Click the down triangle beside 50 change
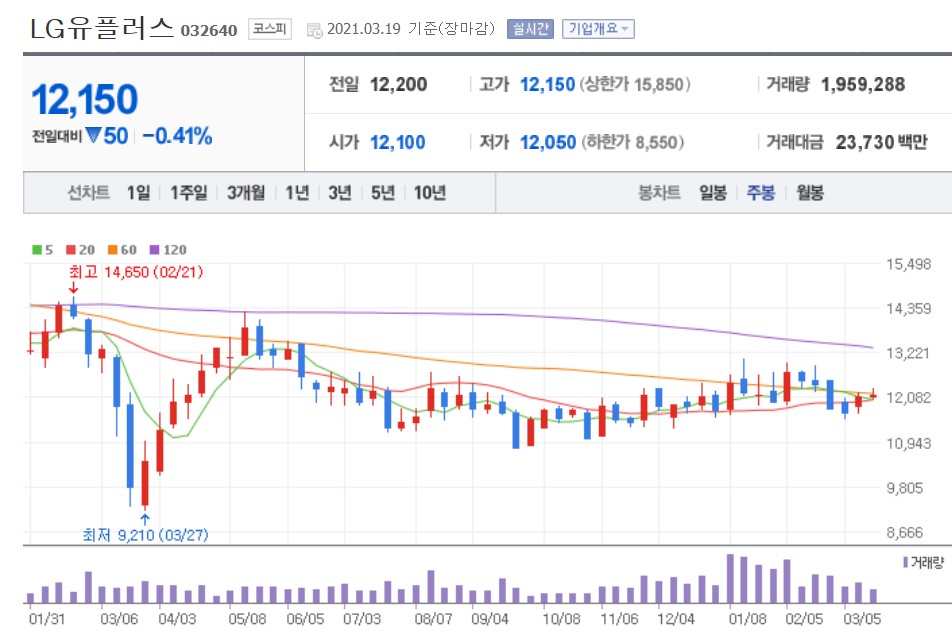This screenshot has width=952, height=643. 93,135
